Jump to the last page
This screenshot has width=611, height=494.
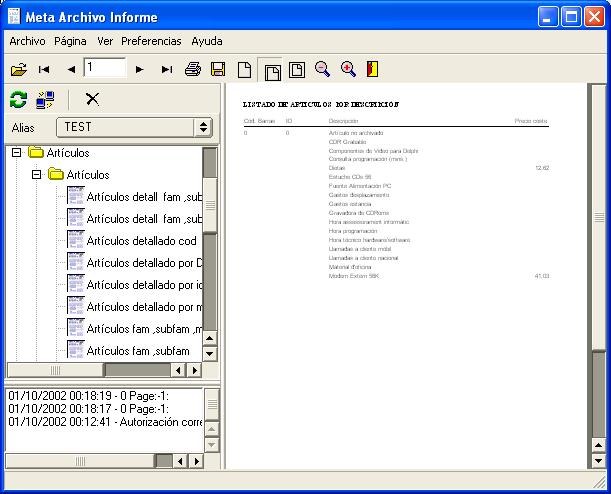tap(167, 69)
